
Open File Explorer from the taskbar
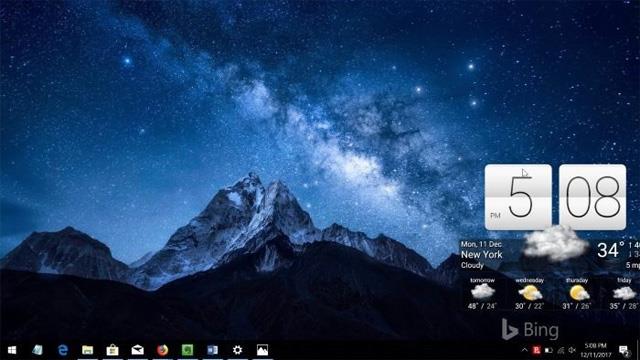tap(87, 350)
